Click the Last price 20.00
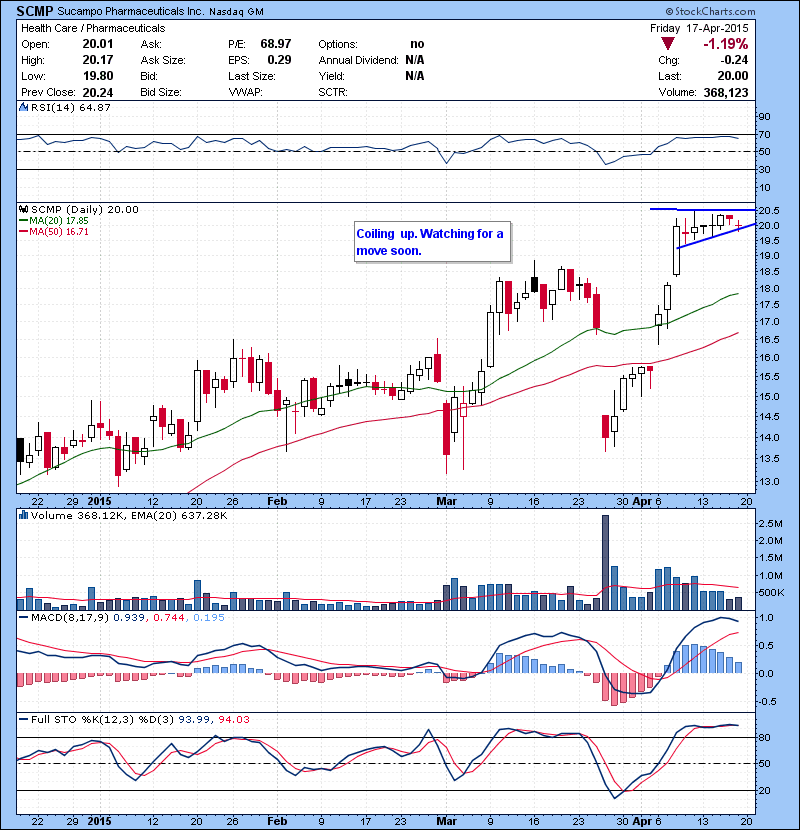800x830 pixels. click(733, 76)
